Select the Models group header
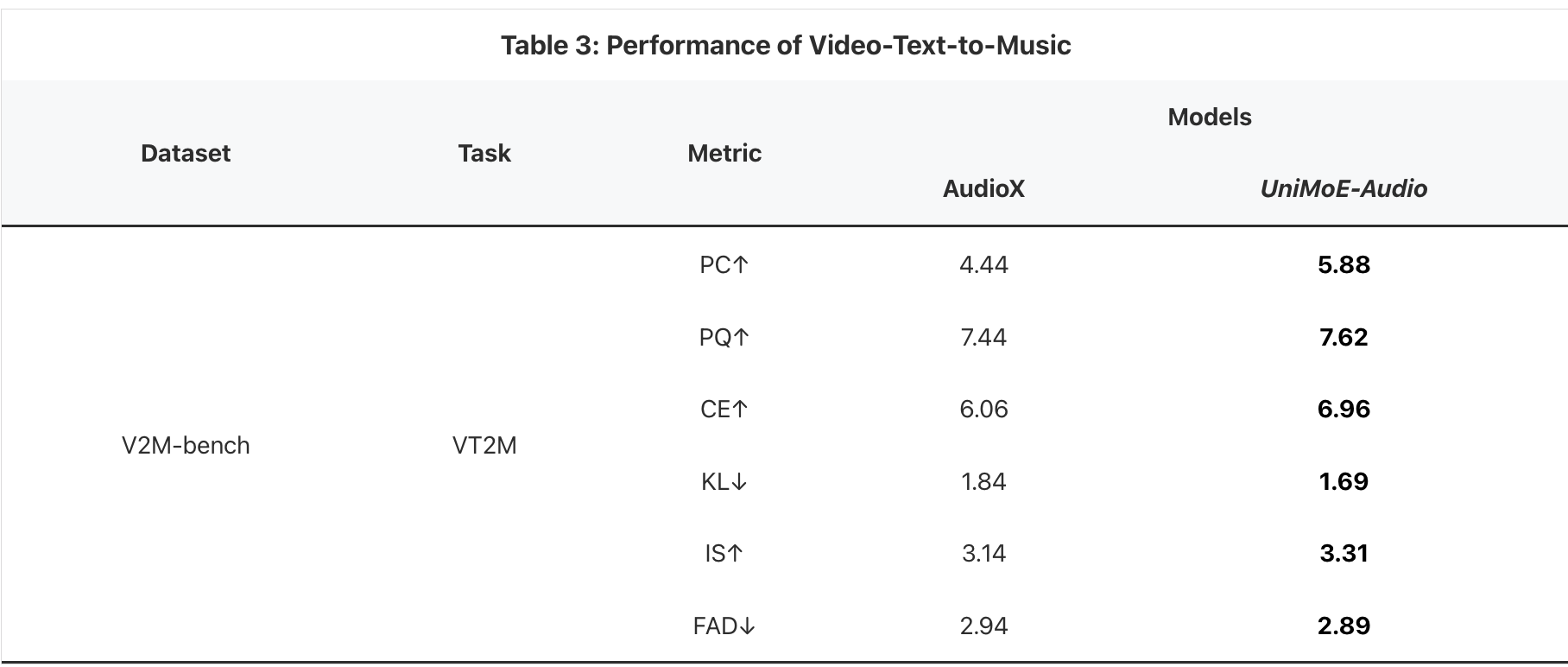The height and width of the screenshot is (667, 1568). (x=1209, y=117)
